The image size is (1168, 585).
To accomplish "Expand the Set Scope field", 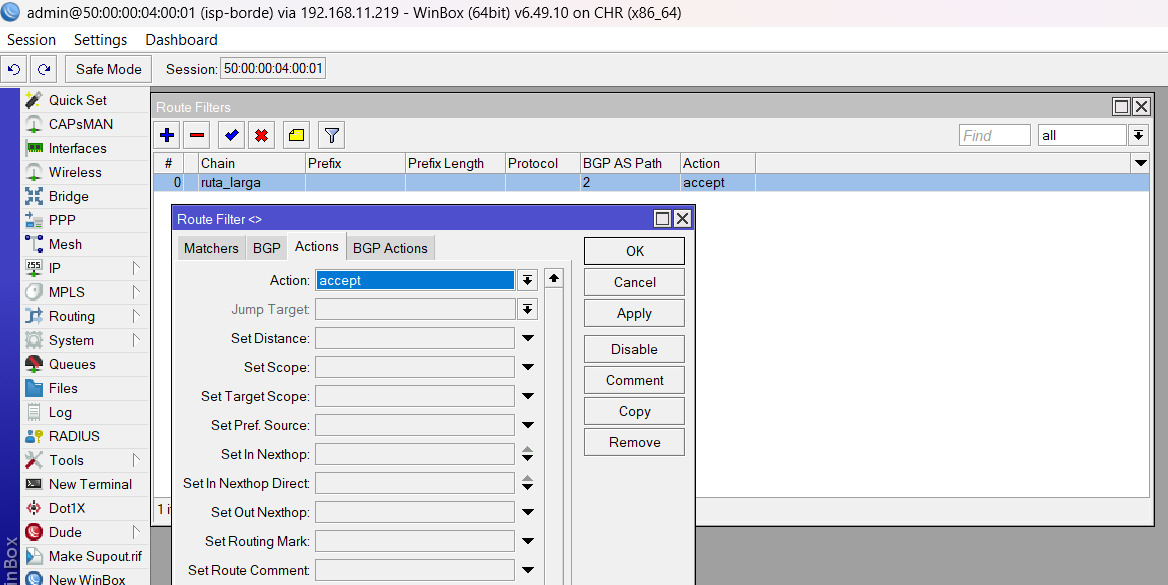I will tap(527, 367).
